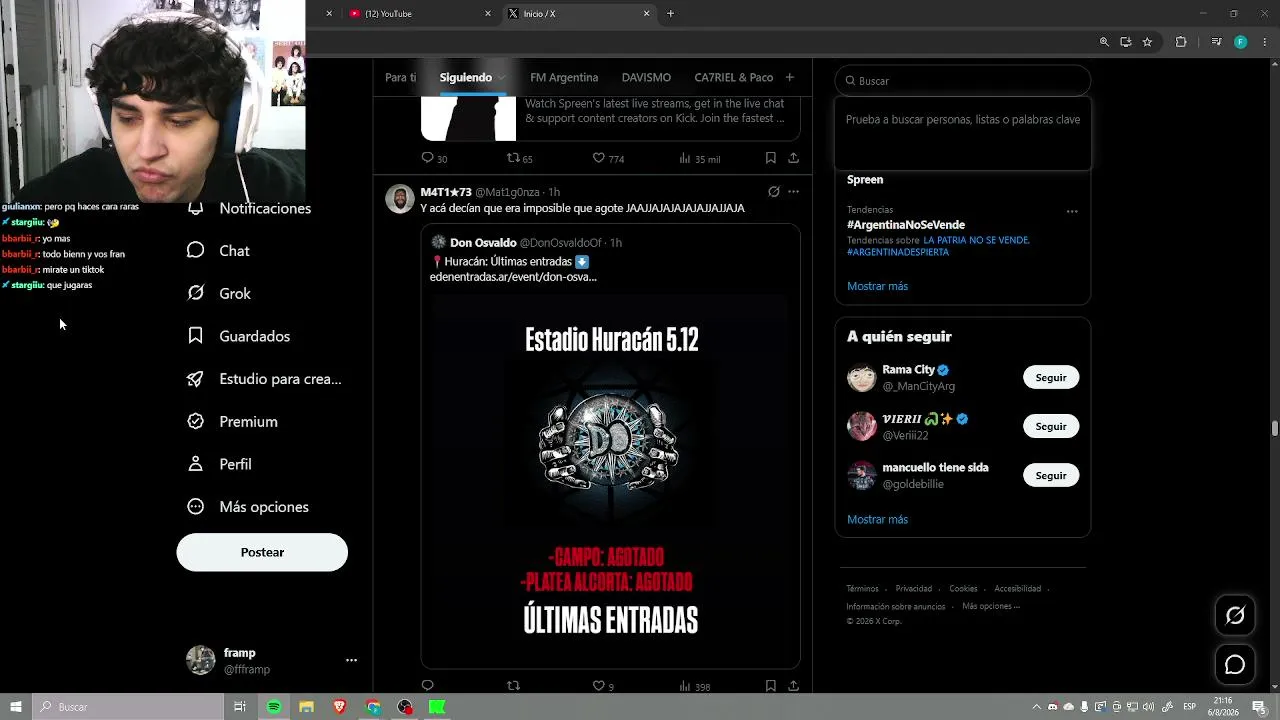Open the edenentradas.ar event link
Image resolution: width=1280 pixels, height=720 pixels.
click(513, 277)
